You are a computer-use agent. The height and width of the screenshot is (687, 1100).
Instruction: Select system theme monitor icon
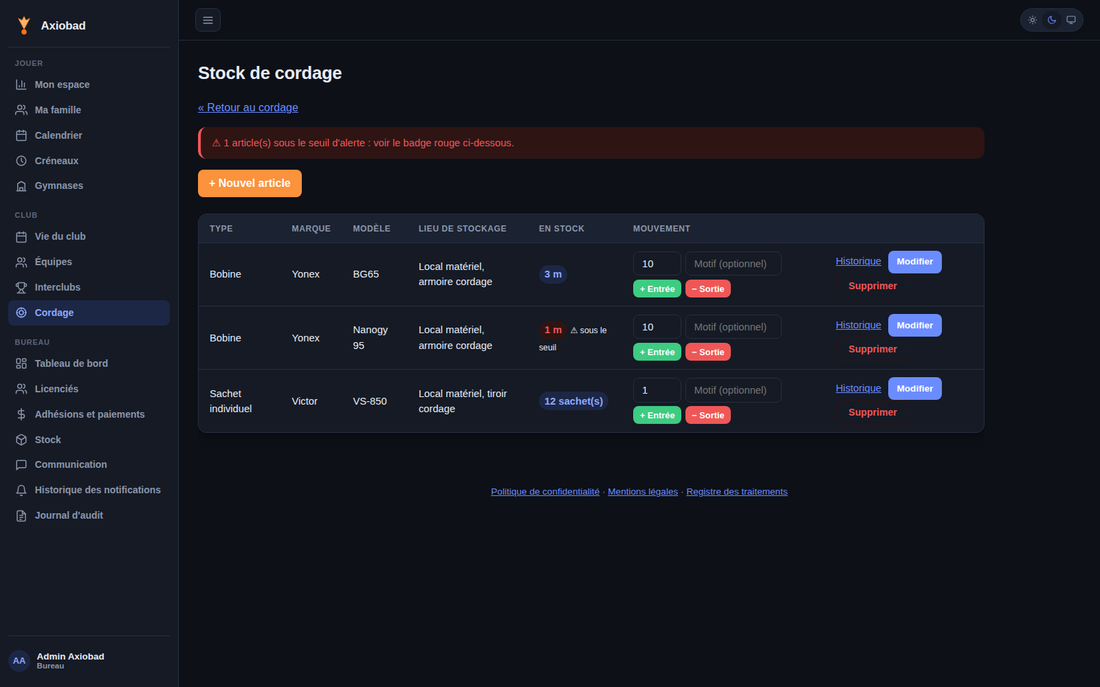pyautogui.click(x=1071, y=20)
